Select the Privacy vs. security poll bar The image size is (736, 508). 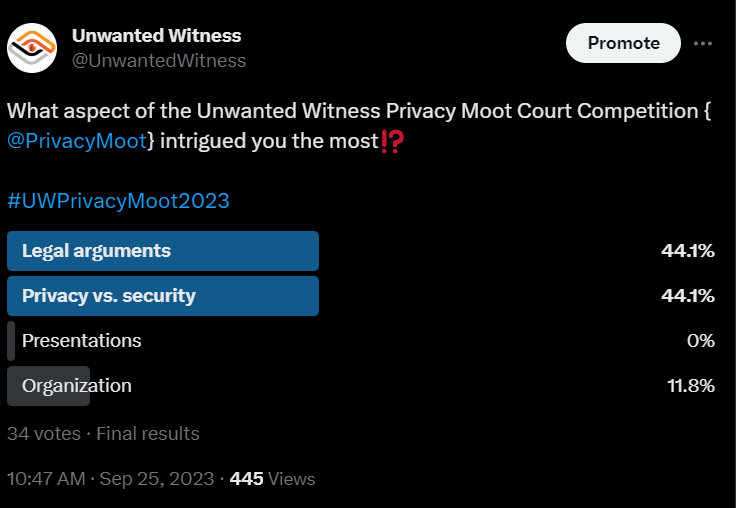(163, 296)
